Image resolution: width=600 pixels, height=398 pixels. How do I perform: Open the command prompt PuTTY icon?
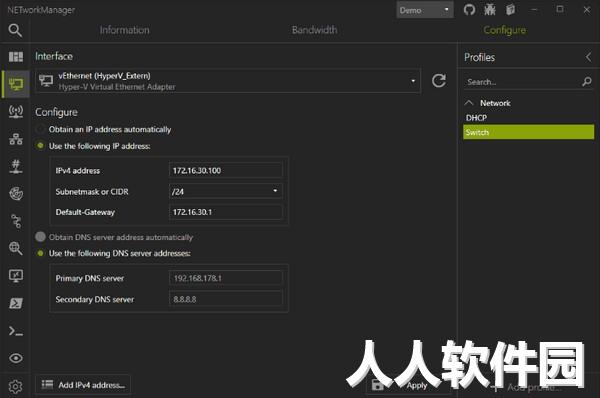(16, 331)
